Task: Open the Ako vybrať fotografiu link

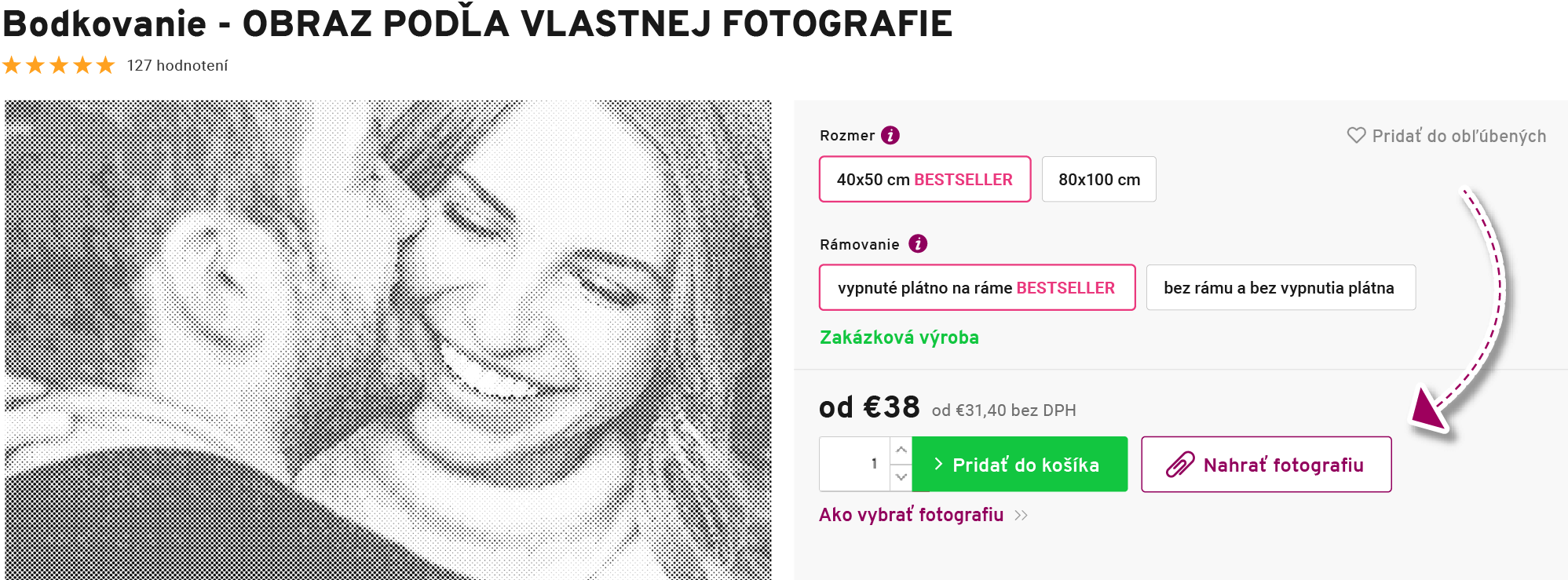Action: (x=912, y=515)
